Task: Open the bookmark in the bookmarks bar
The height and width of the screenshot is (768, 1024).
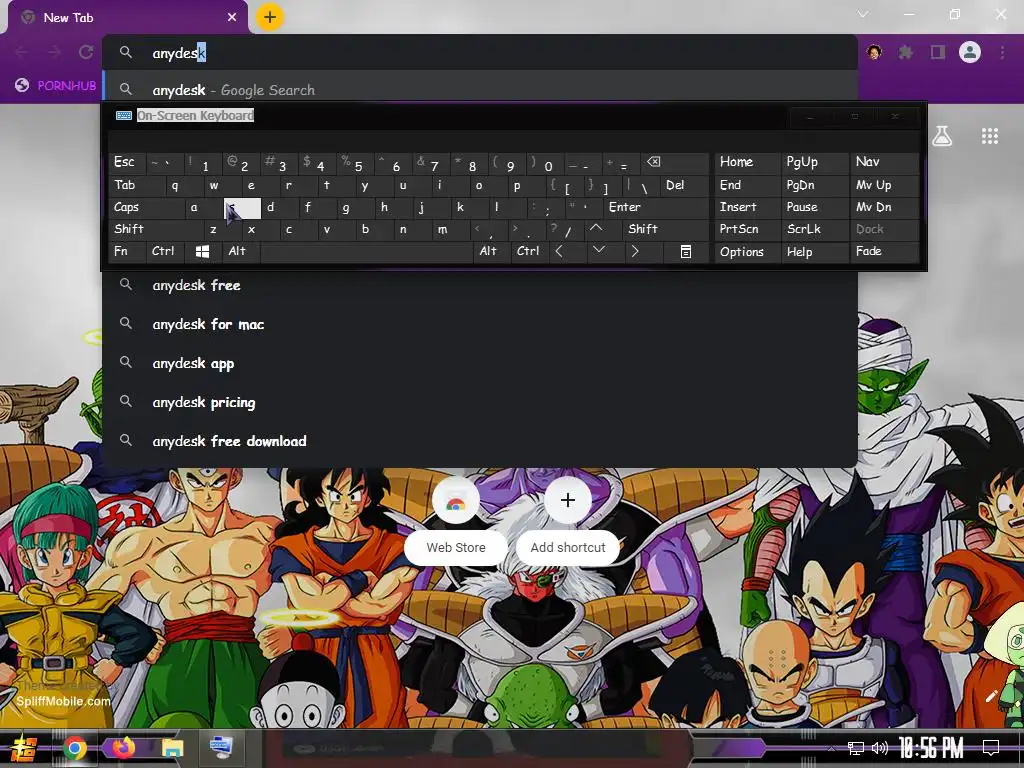Action: pos(56,86)
